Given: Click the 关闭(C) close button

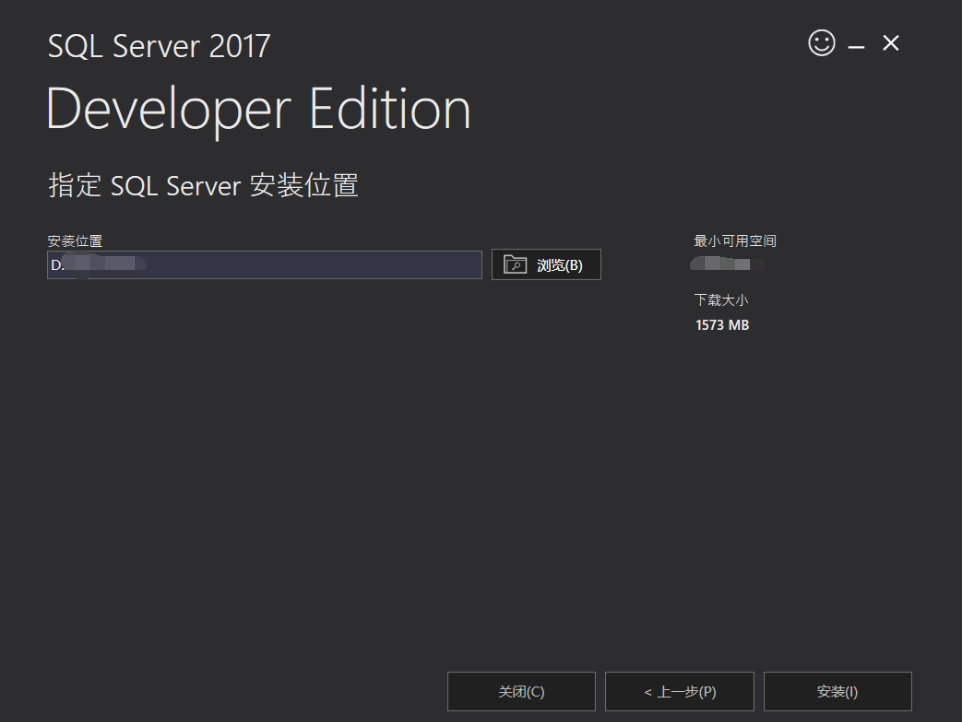Looking at the screenshot, I should point(521,691).
